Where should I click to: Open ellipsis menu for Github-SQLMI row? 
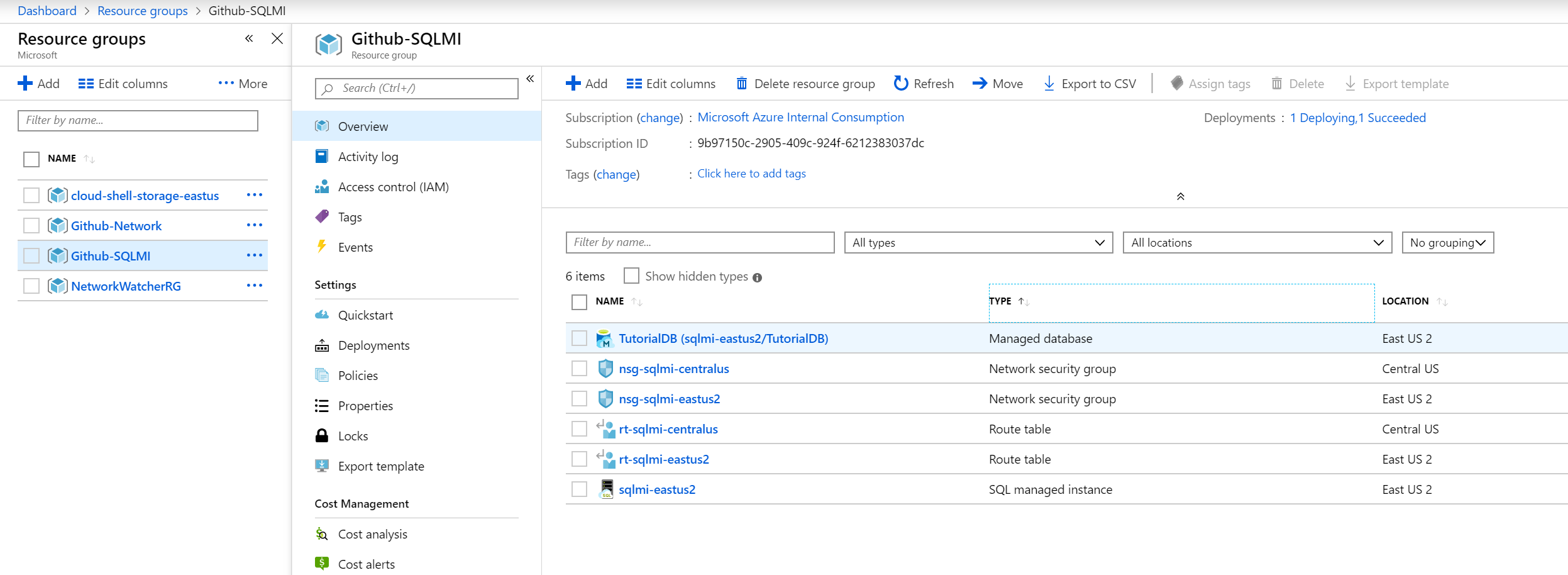pyautogui.click(x=255, y=255)
